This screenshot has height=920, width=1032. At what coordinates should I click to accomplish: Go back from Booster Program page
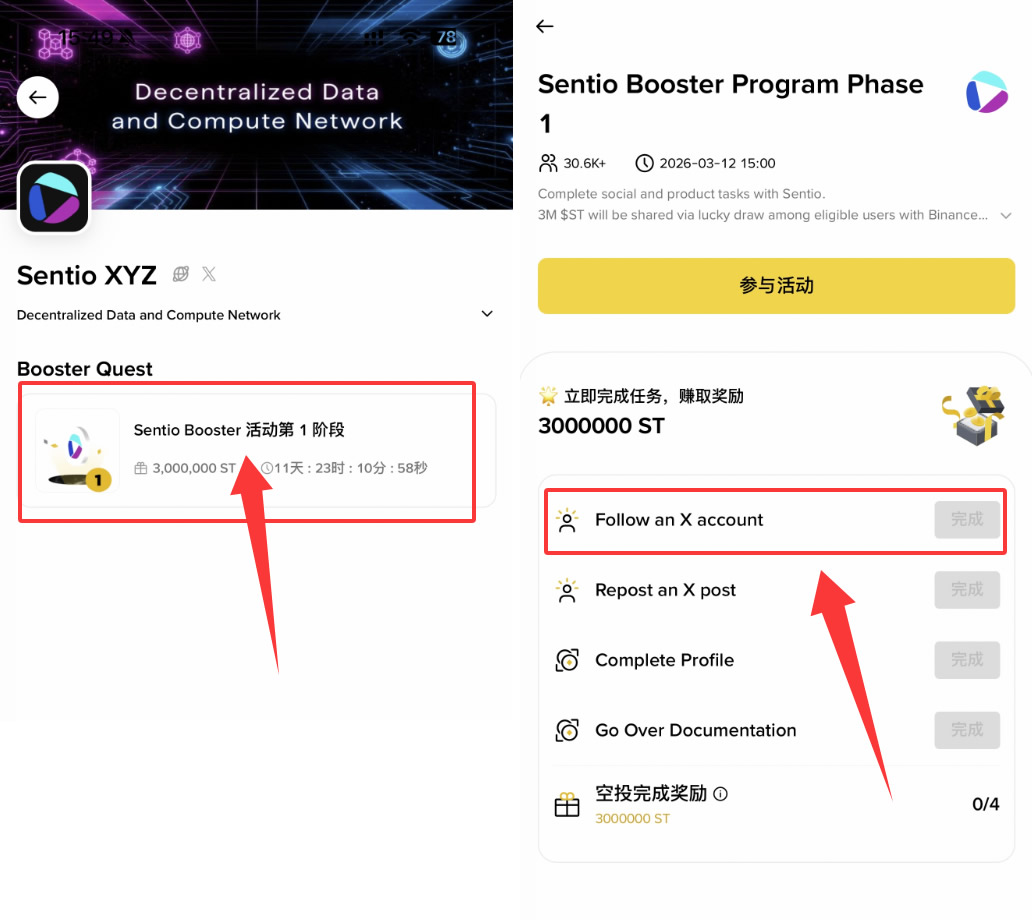(x=545, y=27)
